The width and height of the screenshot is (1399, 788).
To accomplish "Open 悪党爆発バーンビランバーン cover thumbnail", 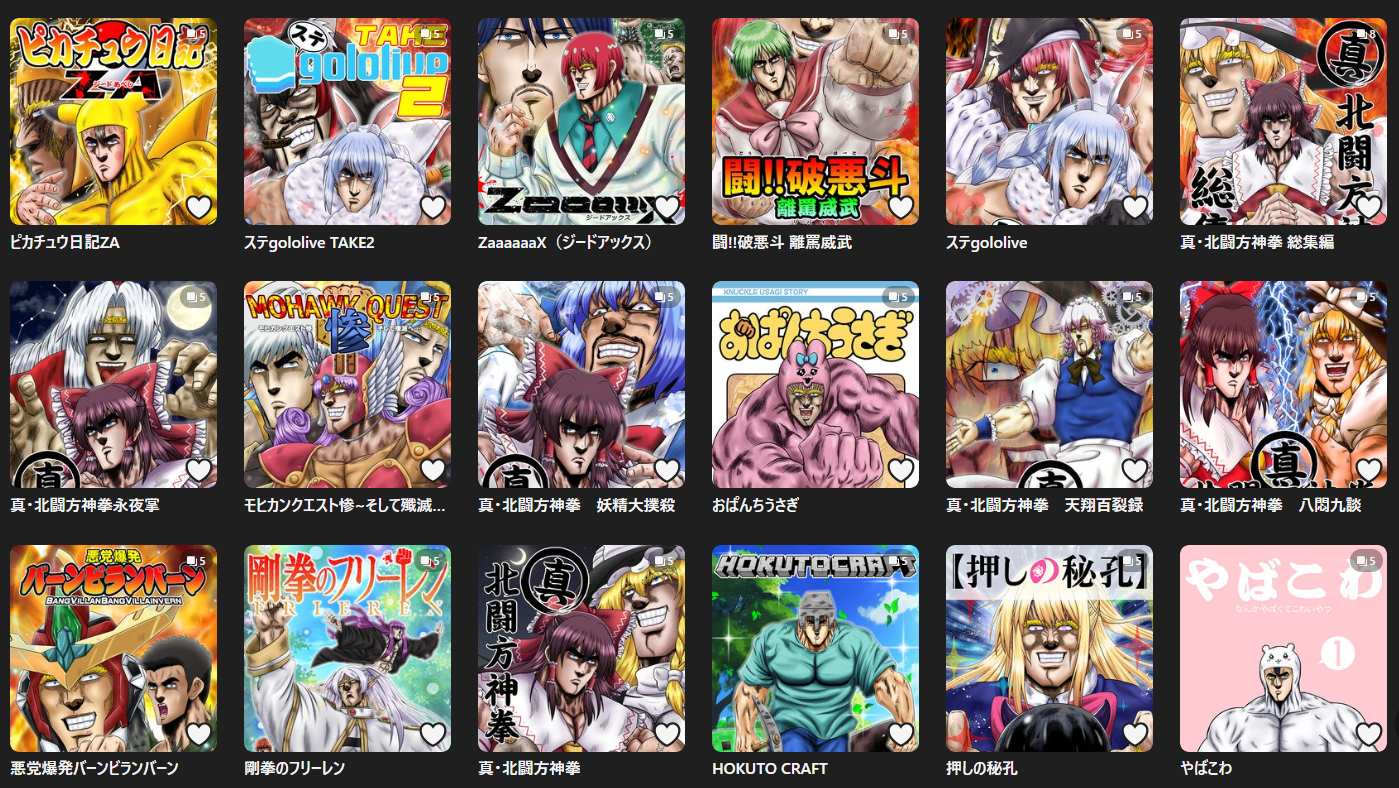I will tap(113, 648).
